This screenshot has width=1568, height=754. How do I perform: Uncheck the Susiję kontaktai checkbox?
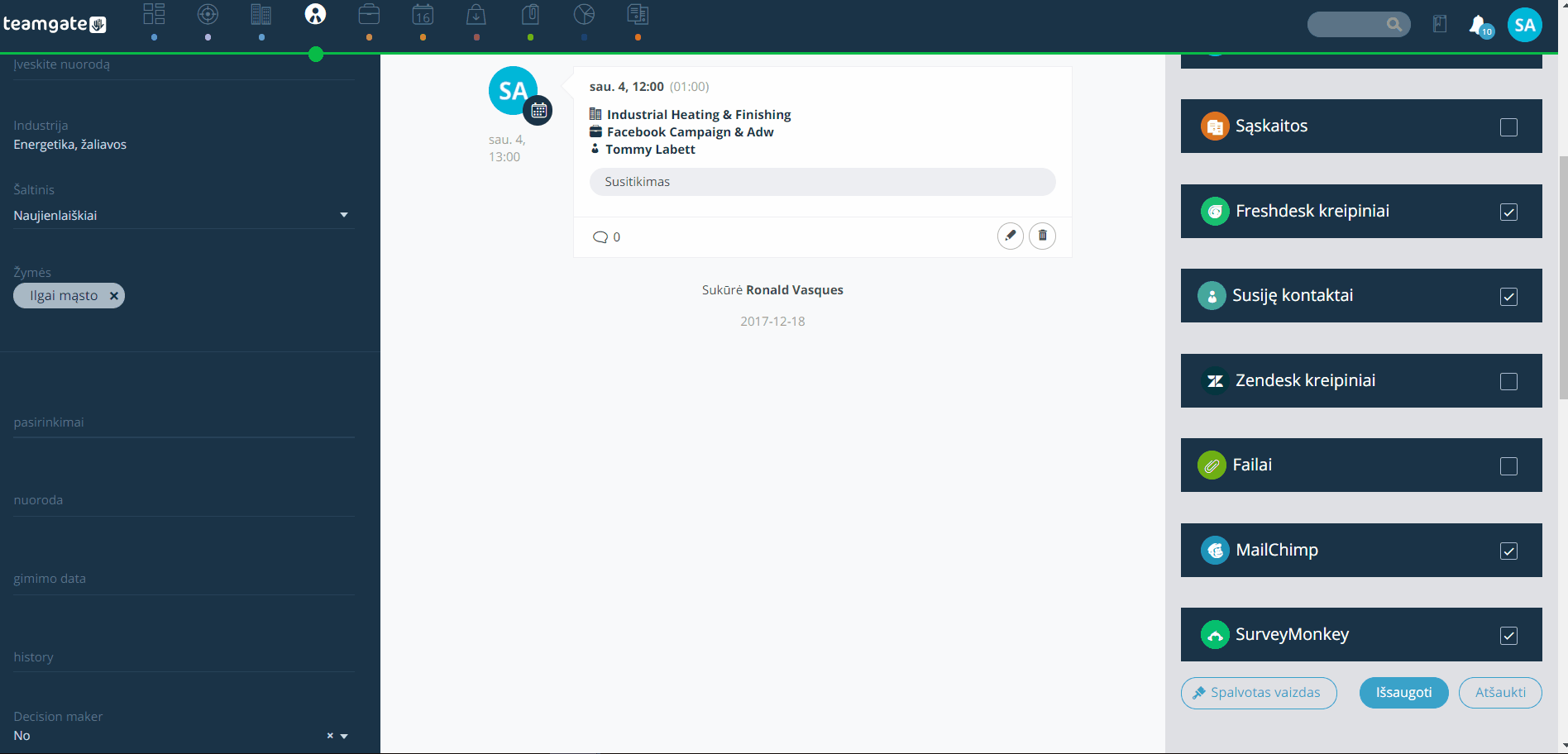tap(1508, 297)
